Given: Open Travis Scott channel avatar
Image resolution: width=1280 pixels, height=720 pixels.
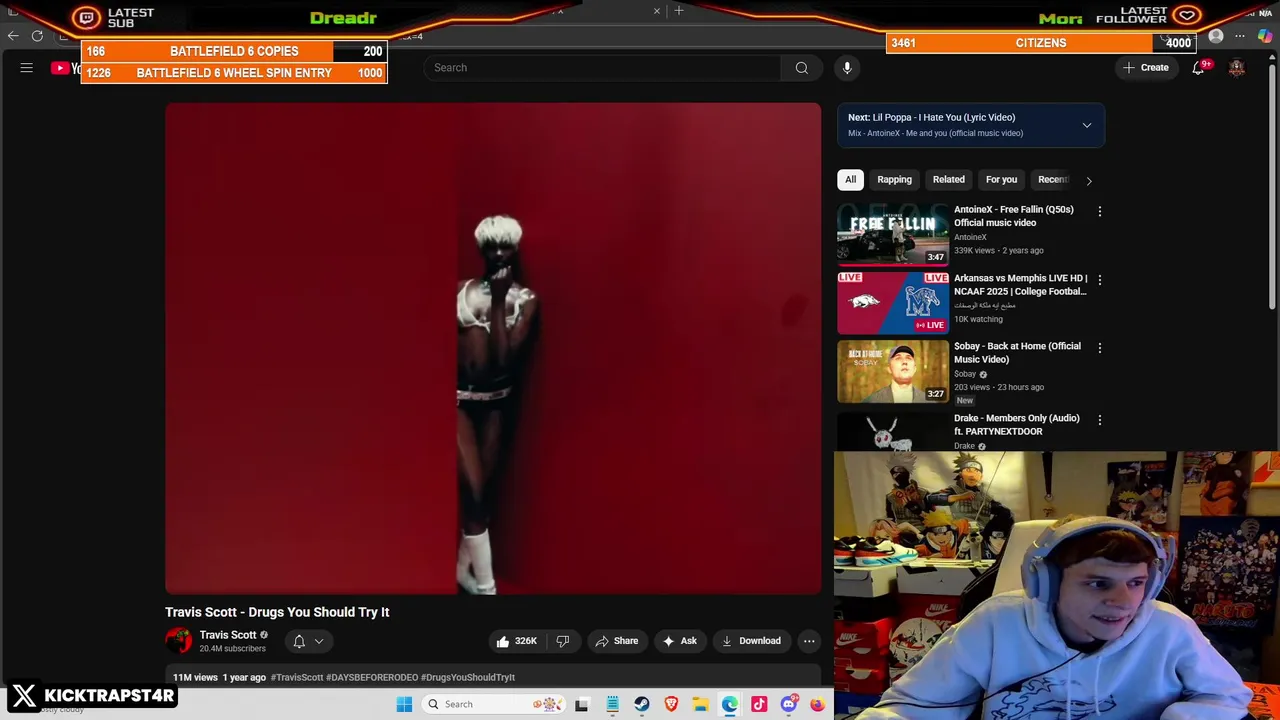Looking at the screenshot, I should tap(179, 641).
